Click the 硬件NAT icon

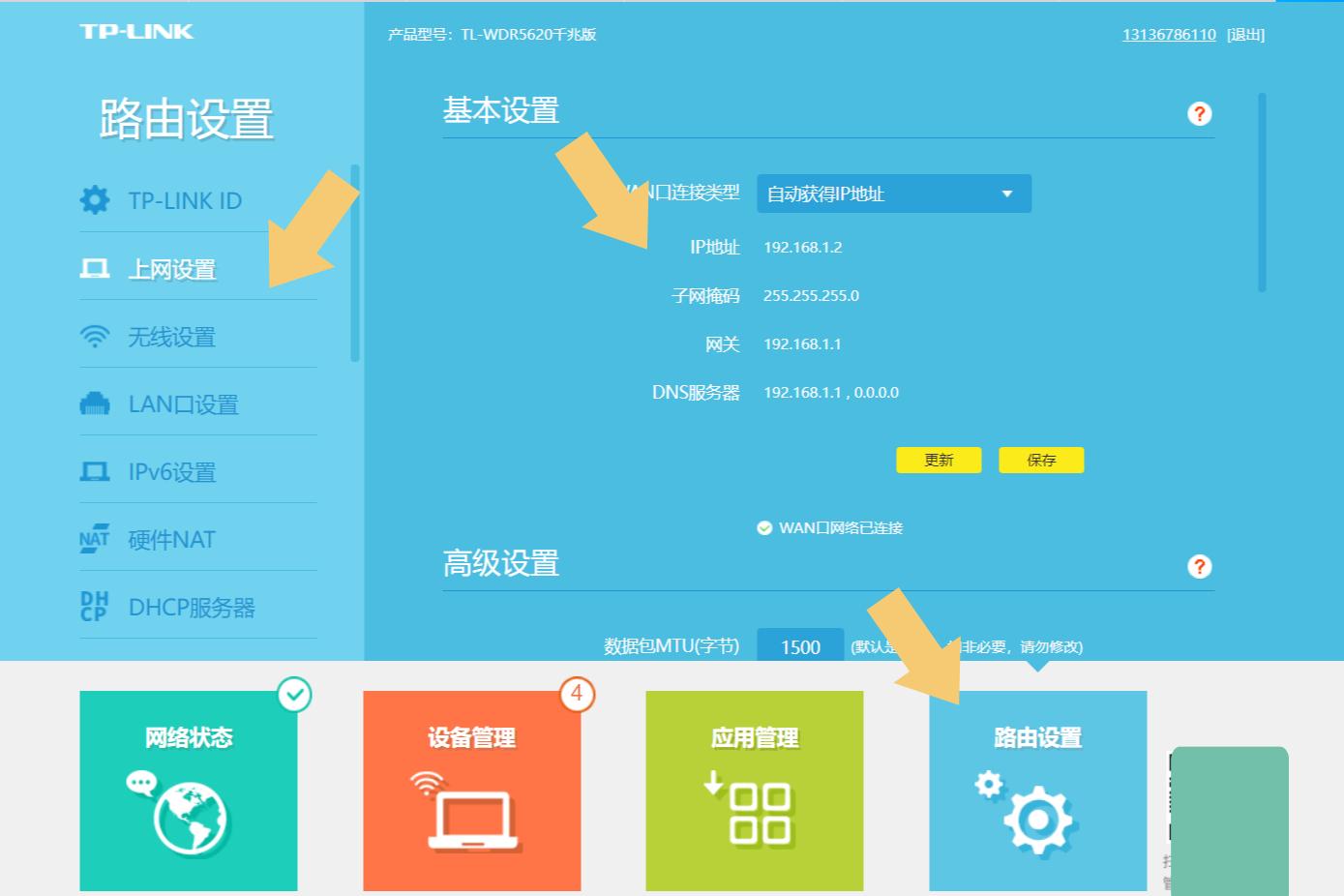[x=95, y=539]
